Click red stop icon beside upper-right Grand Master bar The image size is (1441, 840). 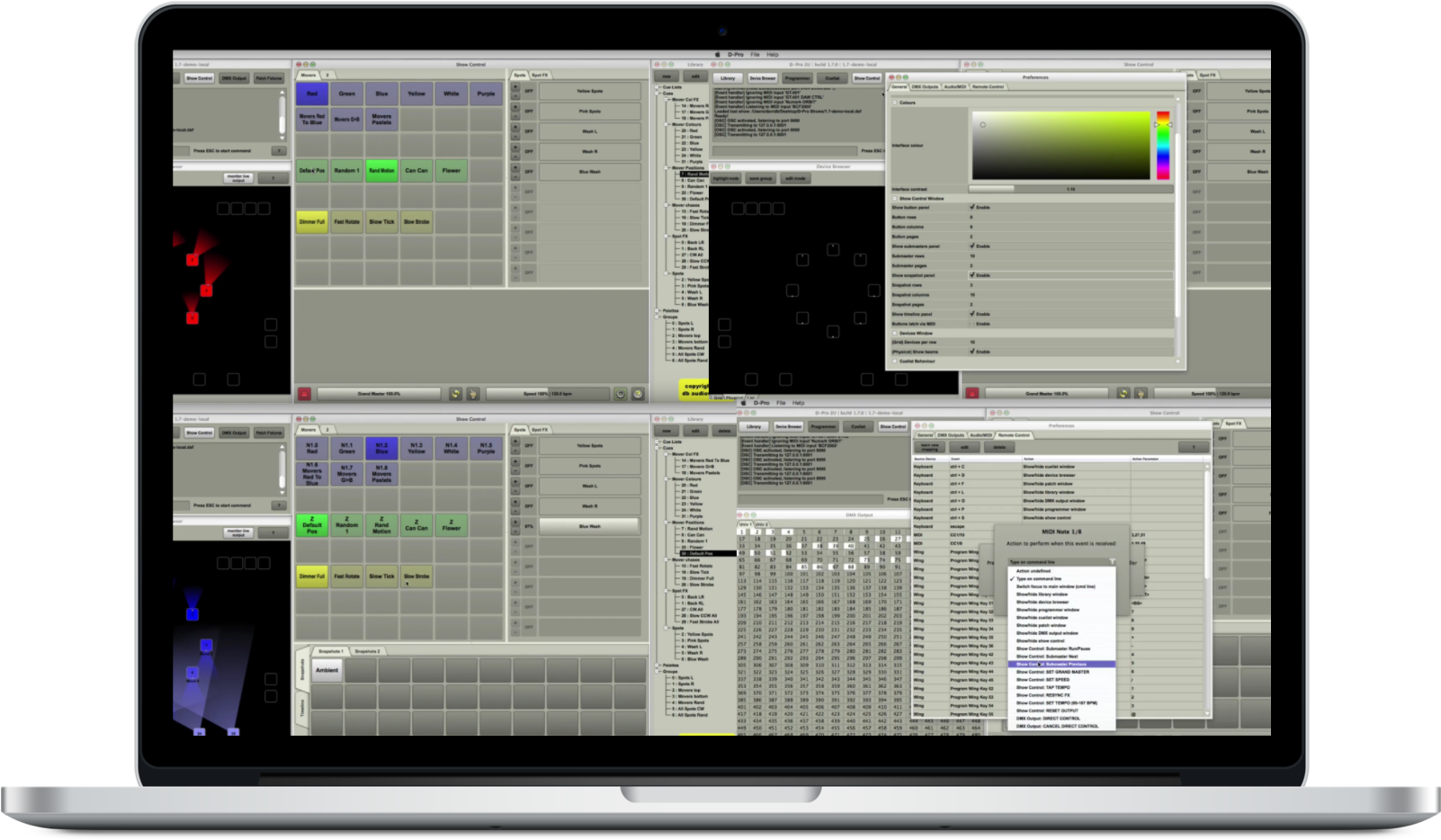pyautogui.click(x=972, y=393)
